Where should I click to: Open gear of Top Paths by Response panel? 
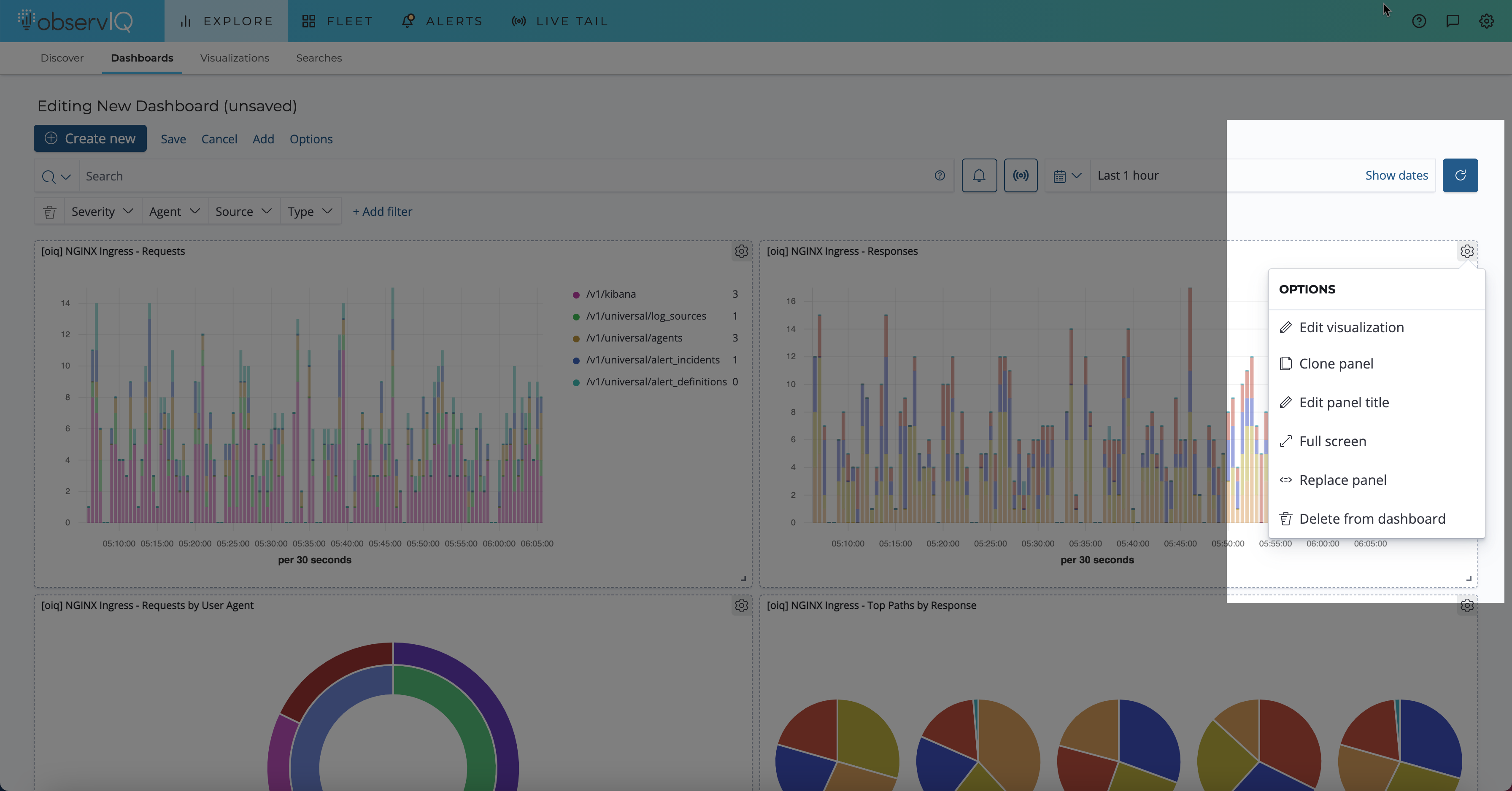[x=1467, y=605]
